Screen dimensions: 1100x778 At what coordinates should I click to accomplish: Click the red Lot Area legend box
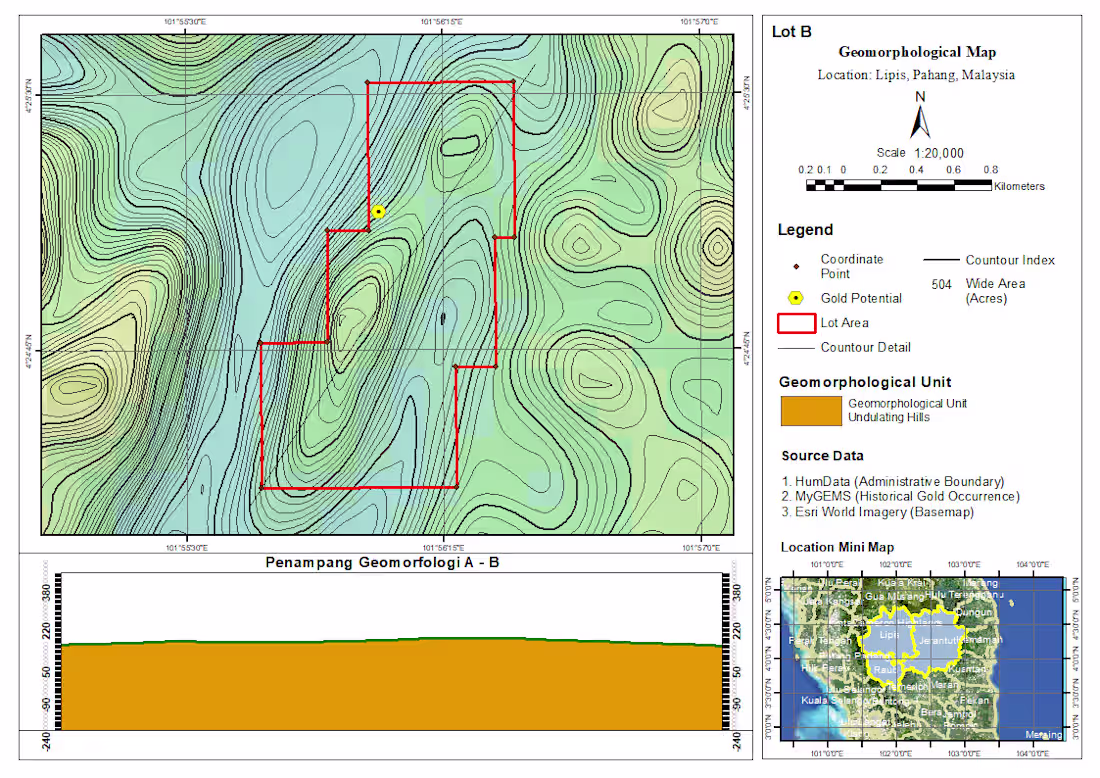(796, 323)
